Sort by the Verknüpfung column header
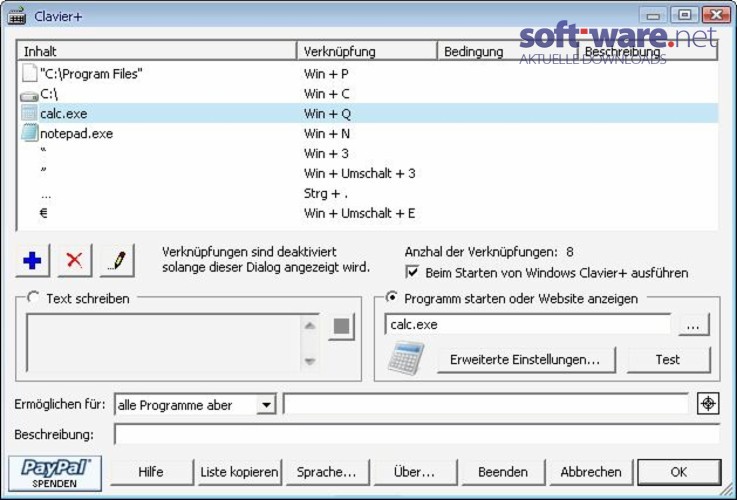The image size is (737, 500). [x=367, y=51]
